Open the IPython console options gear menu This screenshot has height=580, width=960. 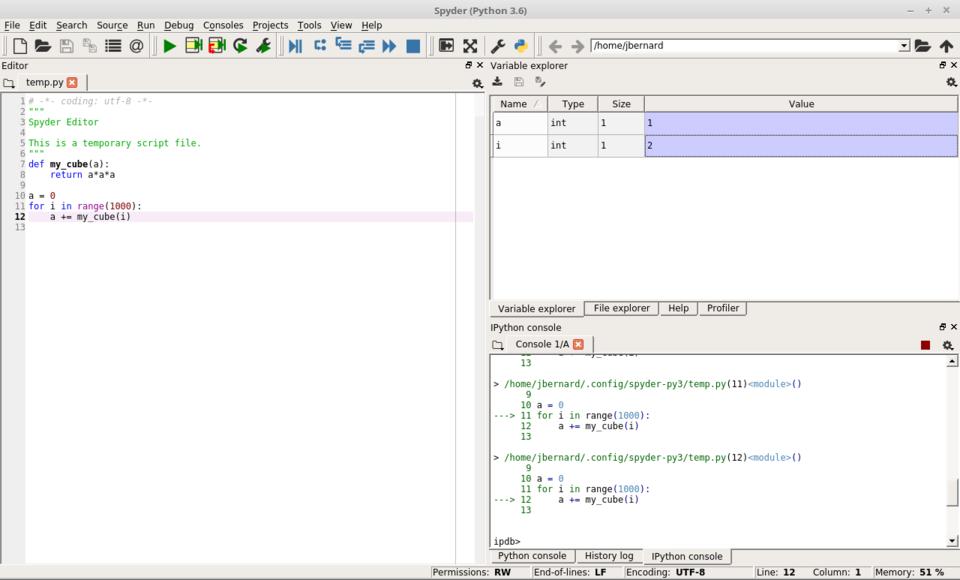click(x=947, y=345)
